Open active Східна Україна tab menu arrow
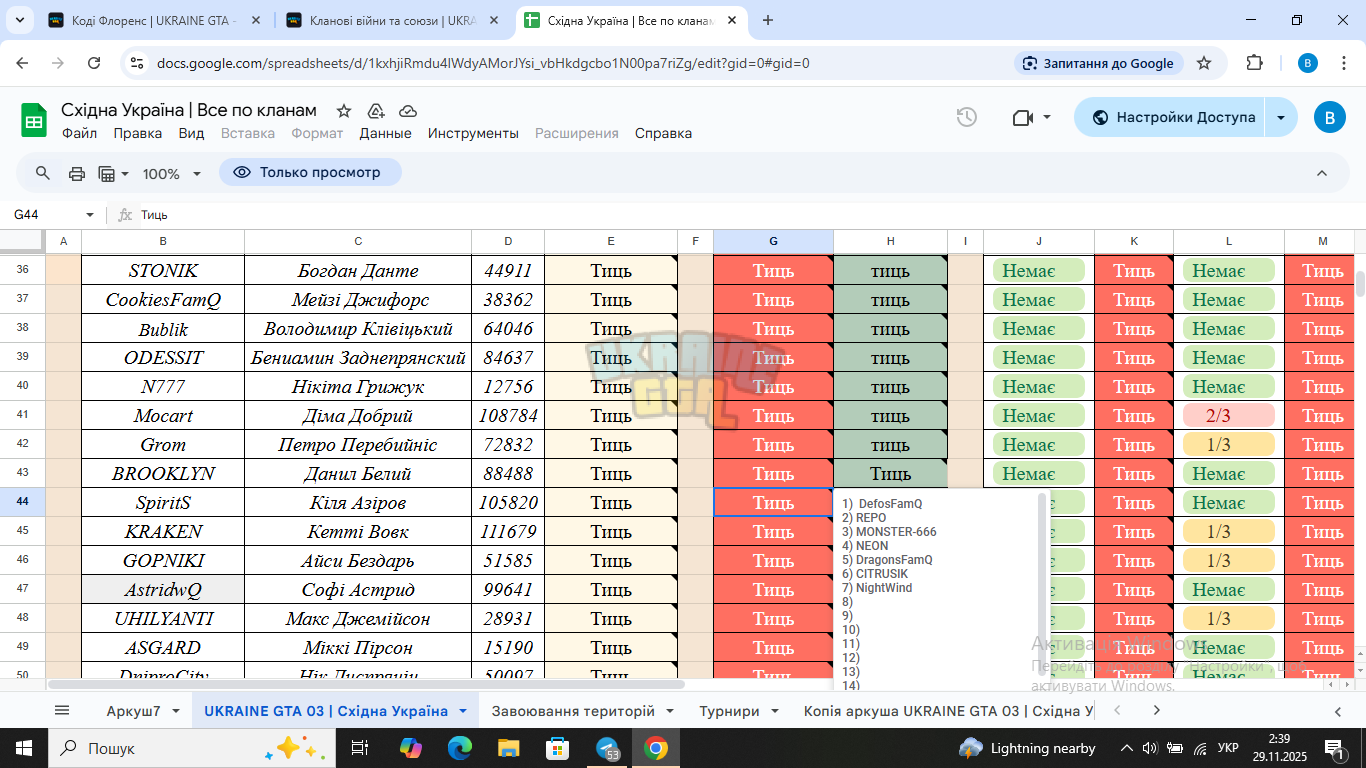 (x=463, y=711)
